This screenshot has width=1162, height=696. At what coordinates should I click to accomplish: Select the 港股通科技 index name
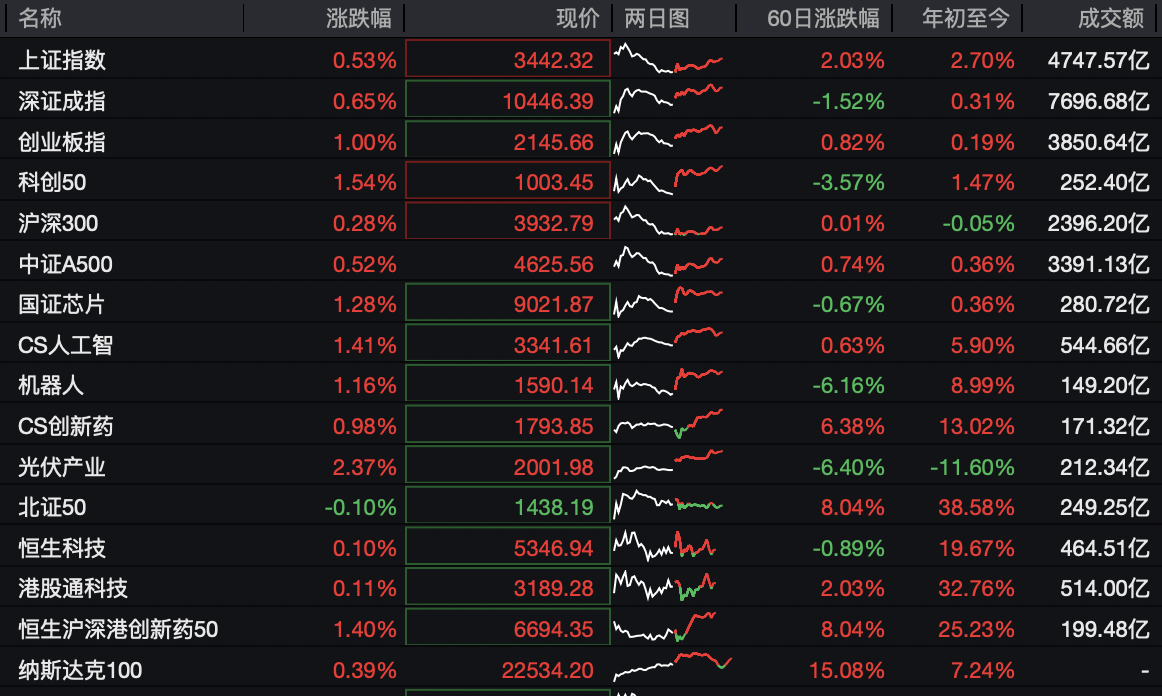coord(73,589)
